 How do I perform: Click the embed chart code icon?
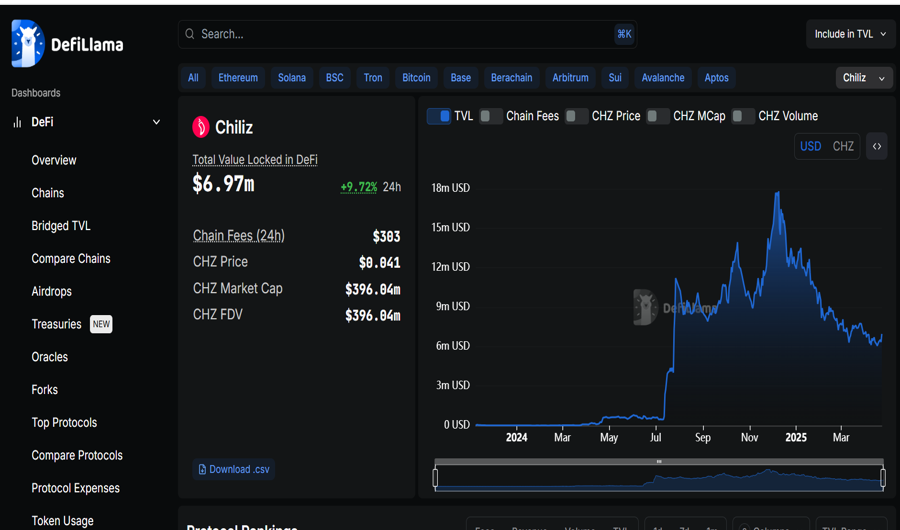[876, 146]
